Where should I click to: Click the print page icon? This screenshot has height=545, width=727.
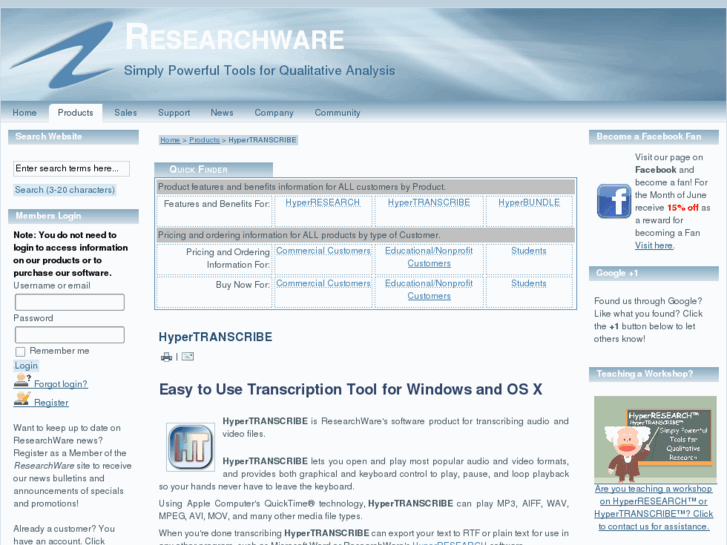click(x=166, y=357)
